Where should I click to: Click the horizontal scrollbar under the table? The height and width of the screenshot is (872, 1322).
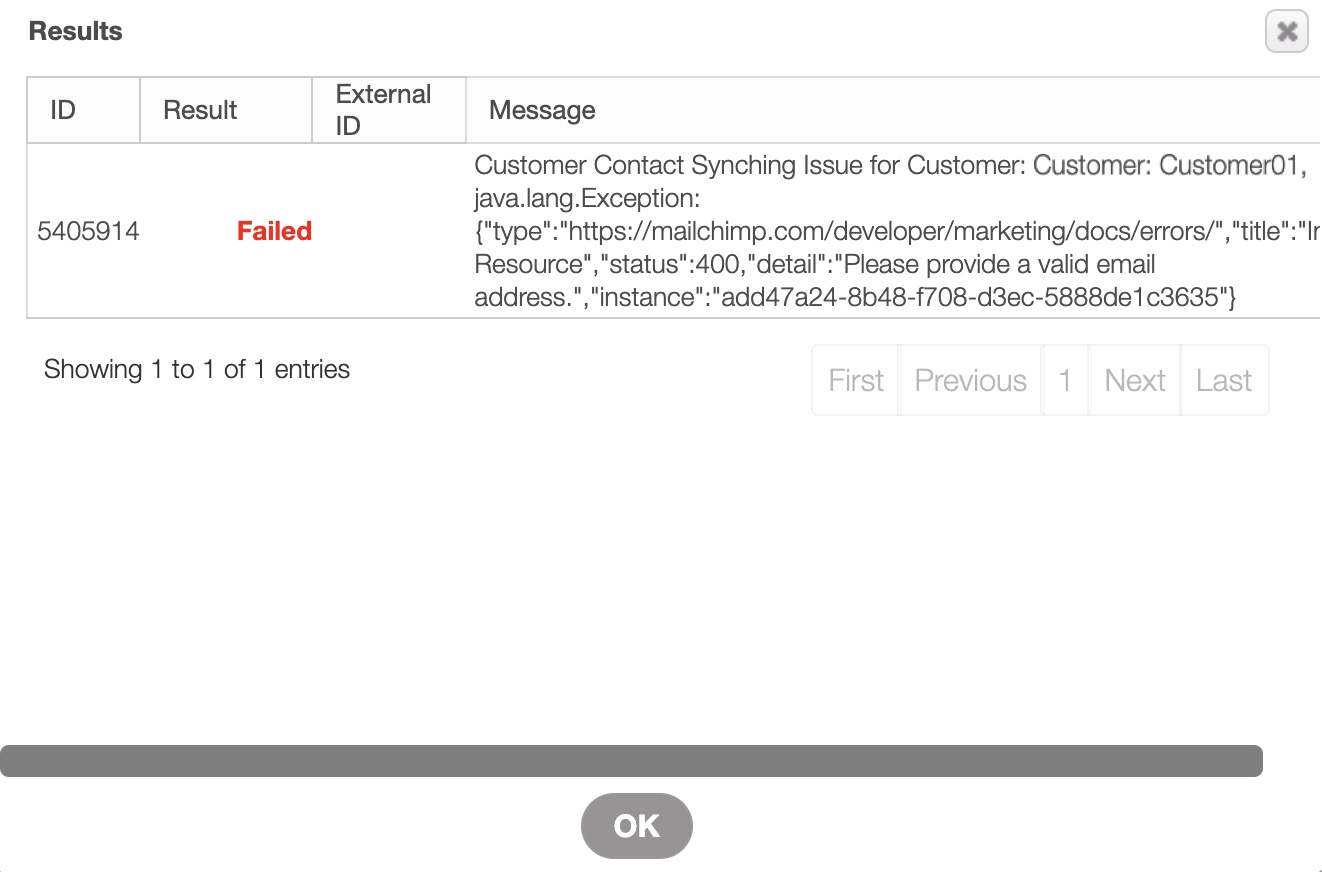630,761
